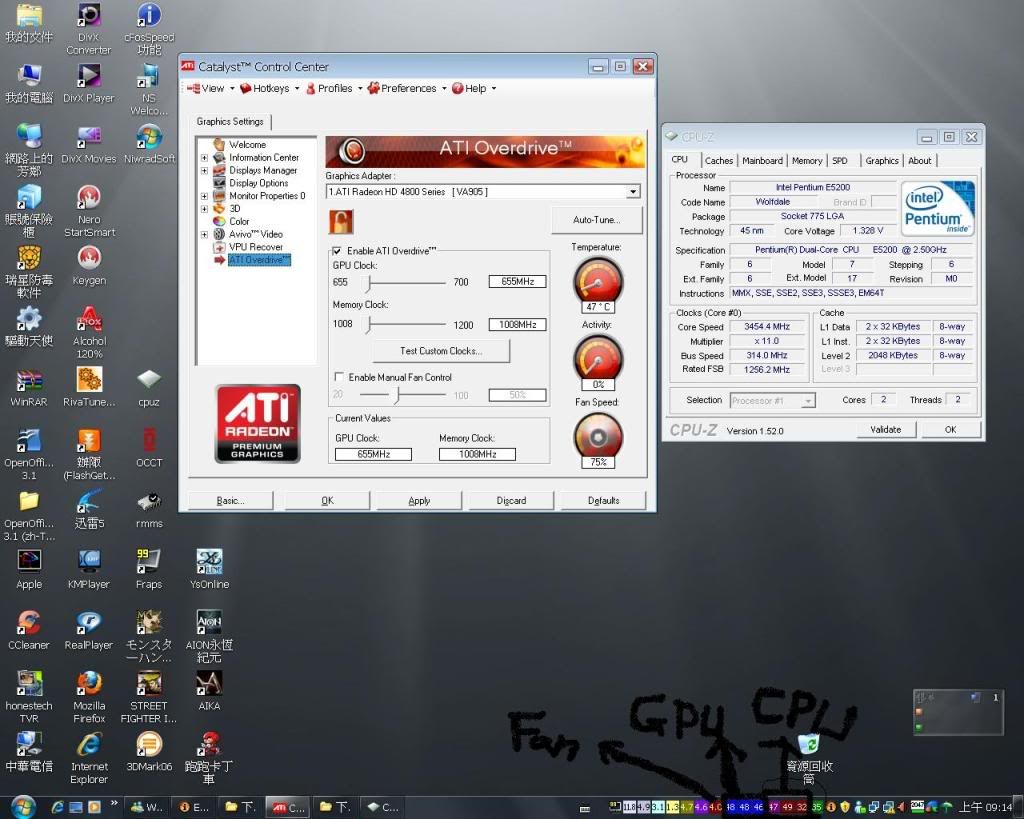Click the Discard button
1024x819 pixels.
511,501
